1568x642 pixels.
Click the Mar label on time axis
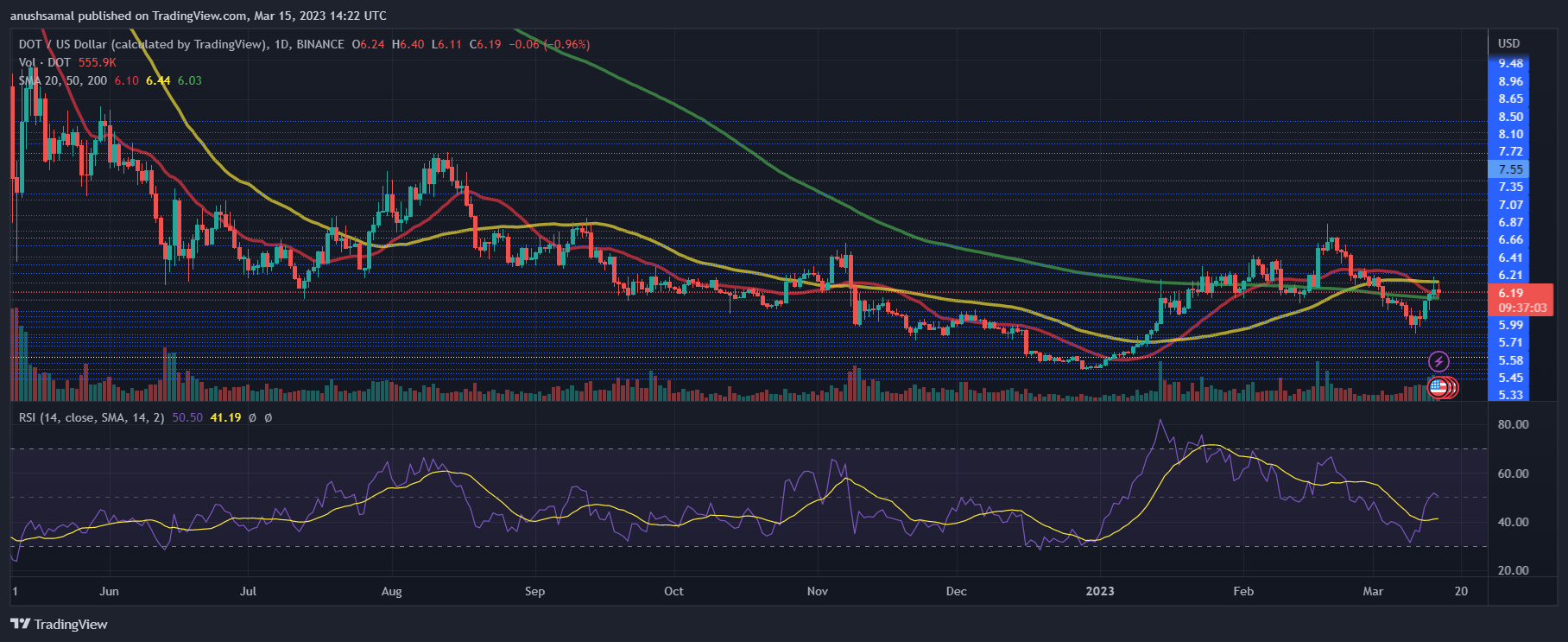pyautogui.click(x=1372, y=591)
